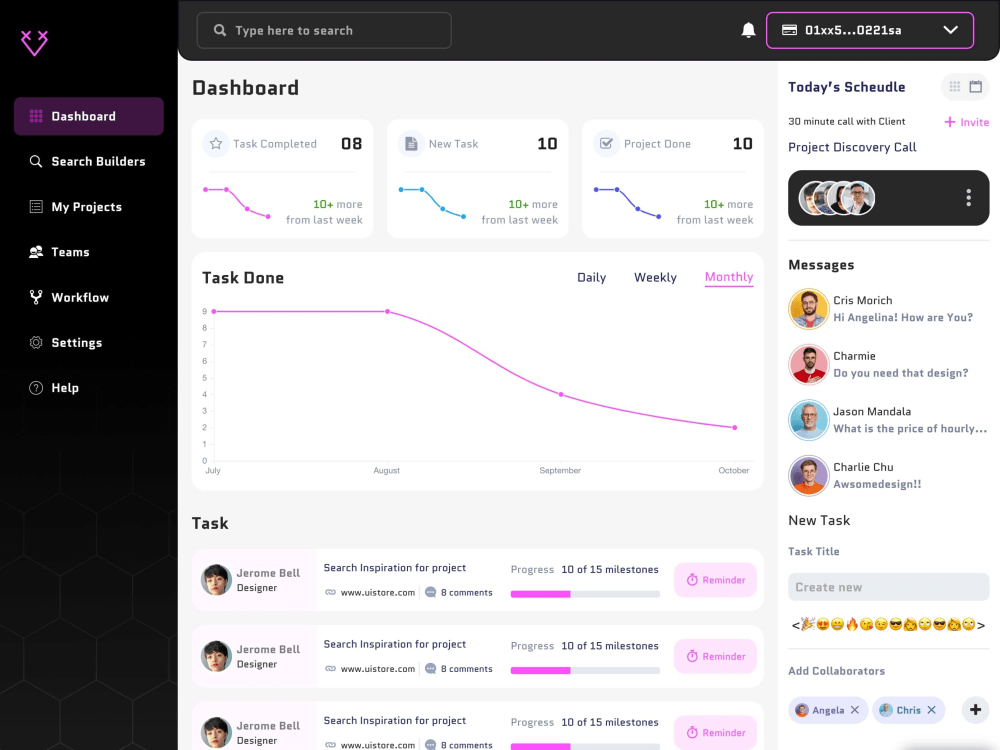
Task: Open Jason Mandala's message
Action: pos(888,420)
